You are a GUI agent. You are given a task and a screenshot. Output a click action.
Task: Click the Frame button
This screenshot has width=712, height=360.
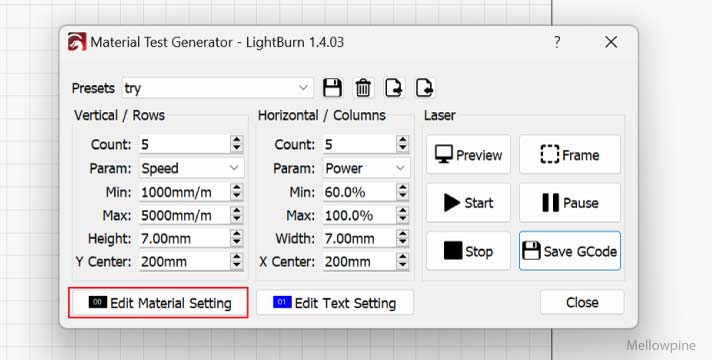pyautogui.click(x=570, y=155)
